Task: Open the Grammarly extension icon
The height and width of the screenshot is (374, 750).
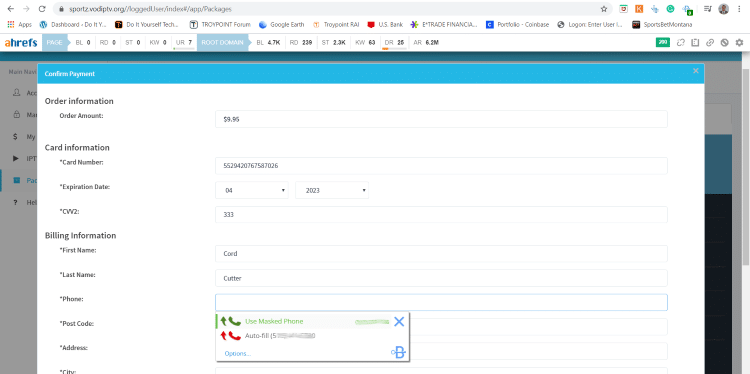Action: 671,9
